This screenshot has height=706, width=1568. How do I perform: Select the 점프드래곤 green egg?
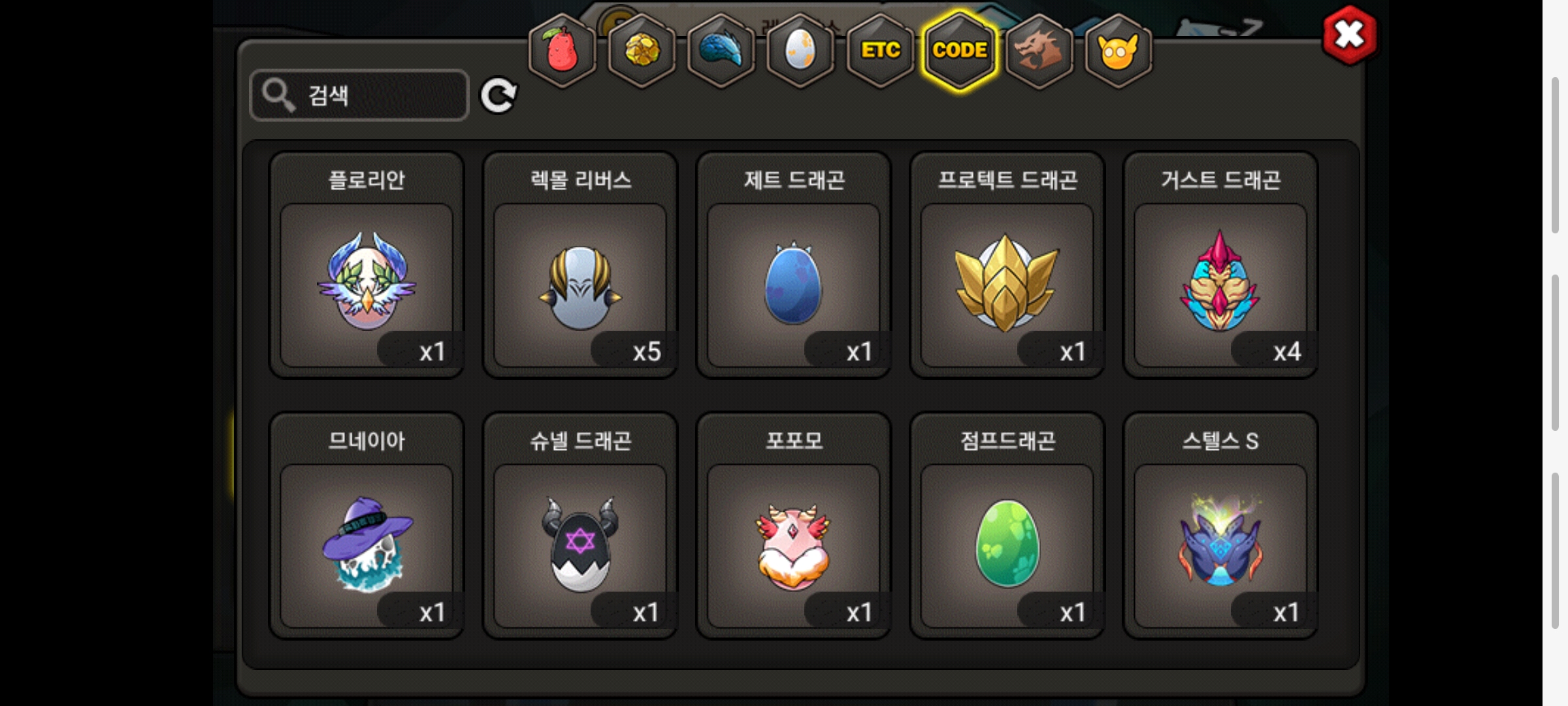[1007, 525]
